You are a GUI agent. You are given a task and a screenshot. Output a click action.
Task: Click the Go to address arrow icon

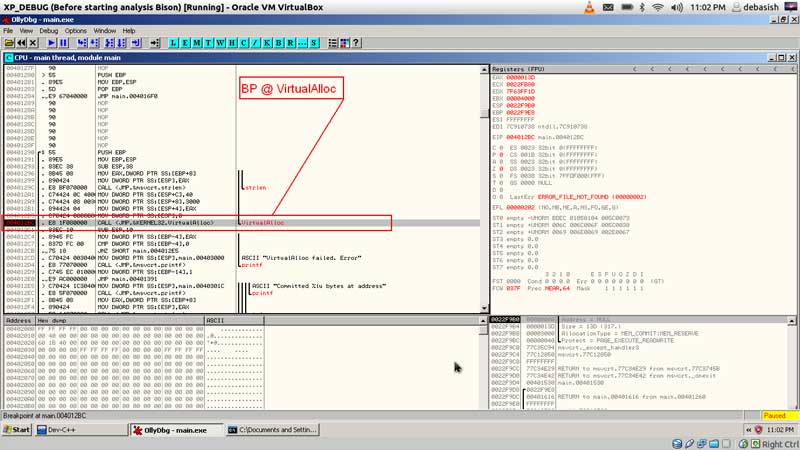click(155, 43)
